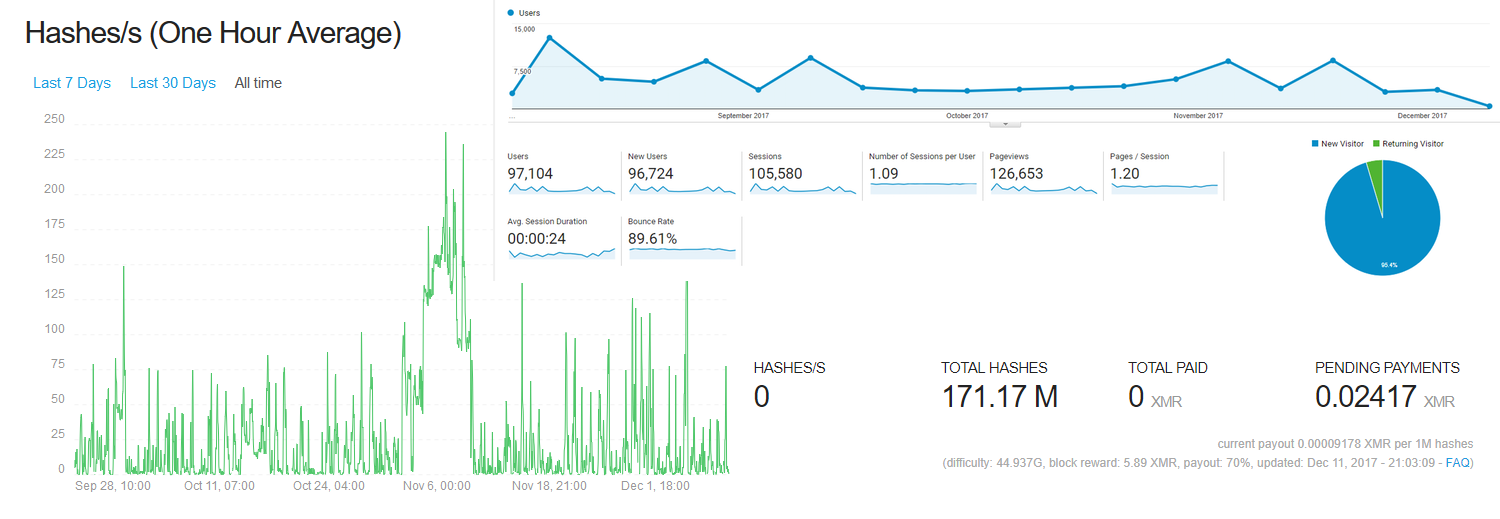Select the Last 7 Days range
This screenshot has height=519, width=1500.
point(72,83)
